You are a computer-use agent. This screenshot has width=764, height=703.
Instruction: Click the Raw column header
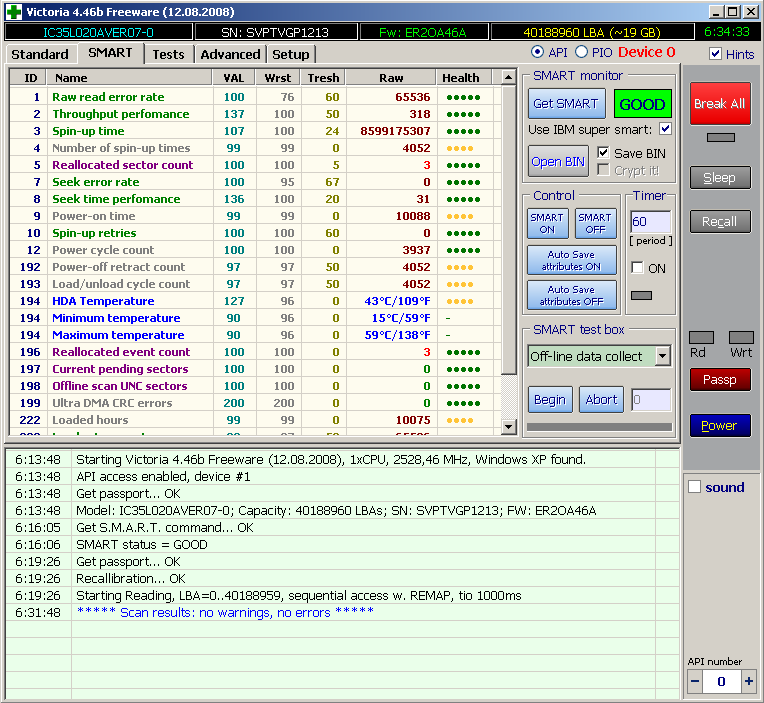(391, 78)
